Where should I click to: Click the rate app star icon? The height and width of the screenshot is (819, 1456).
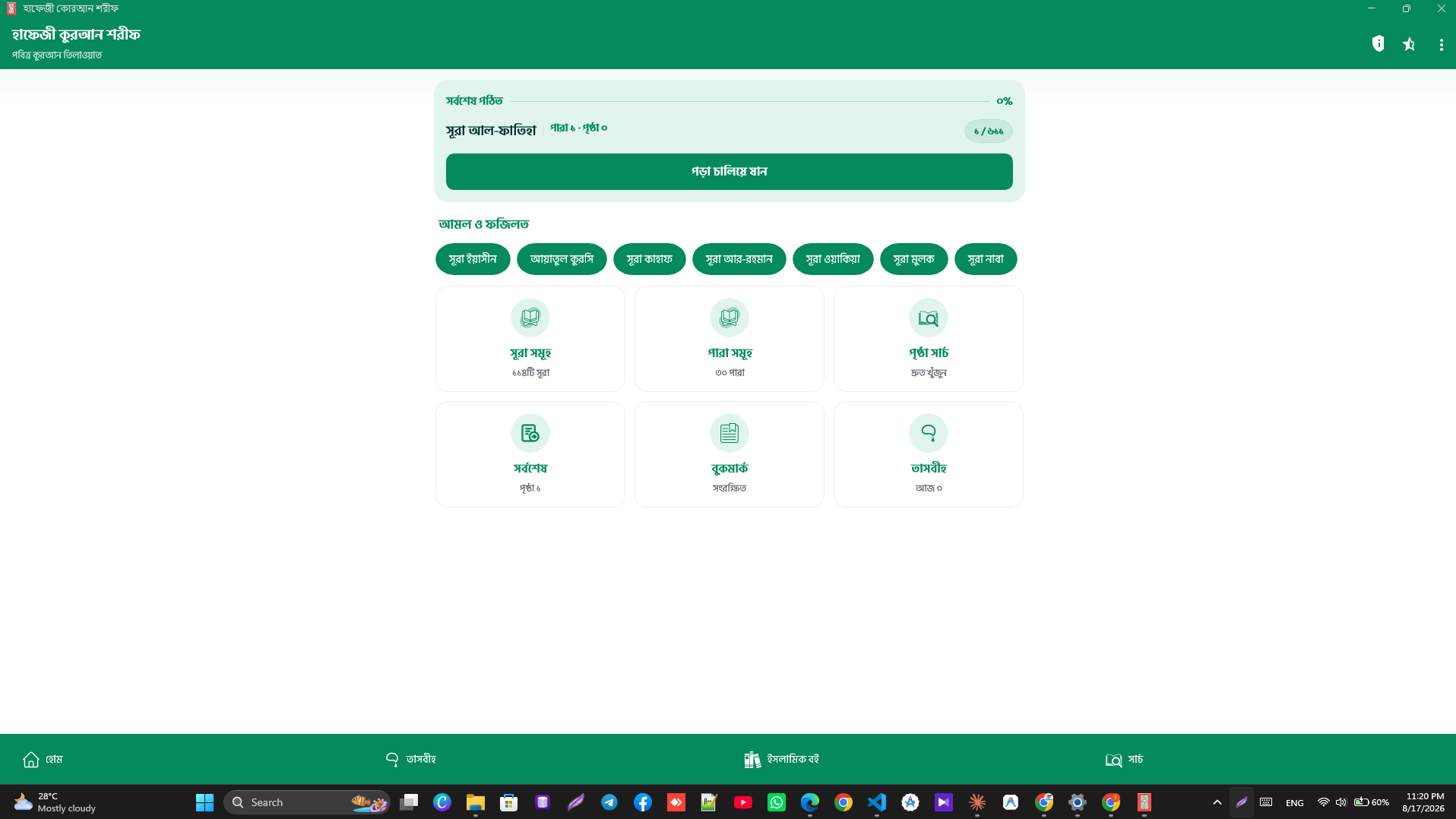pos(1409,44)
